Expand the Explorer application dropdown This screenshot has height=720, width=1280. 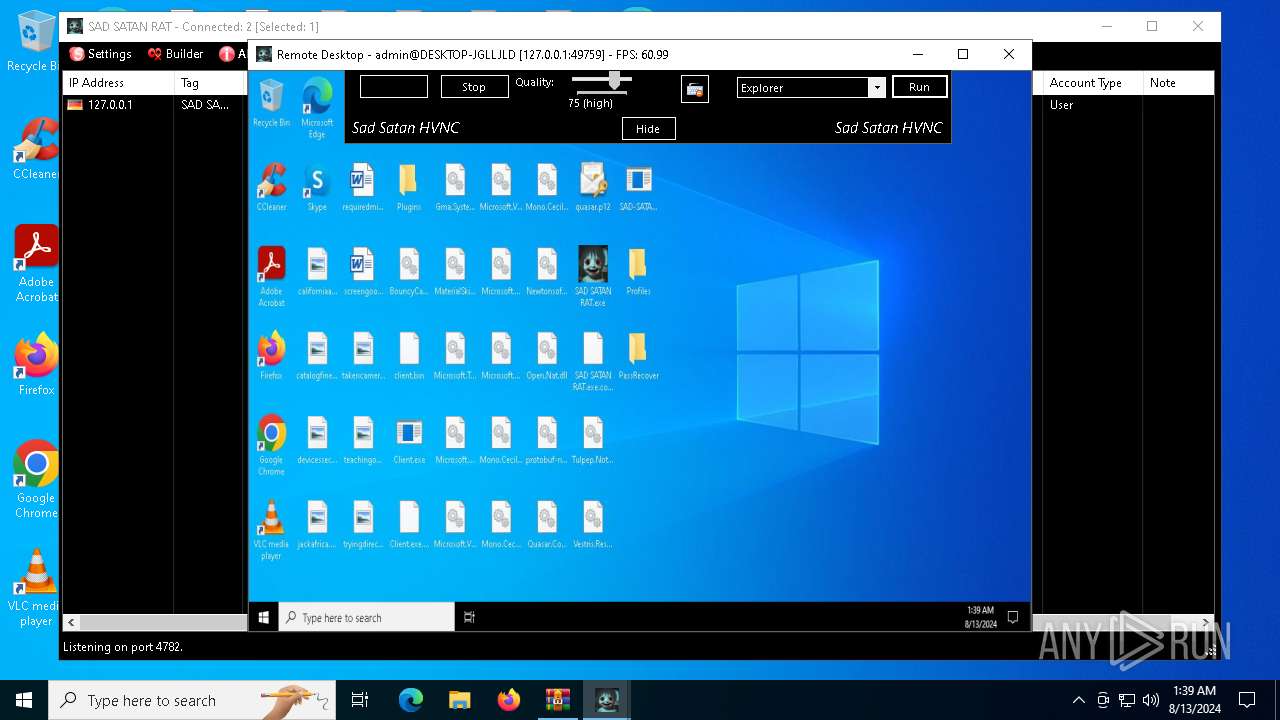coord(877,88)
